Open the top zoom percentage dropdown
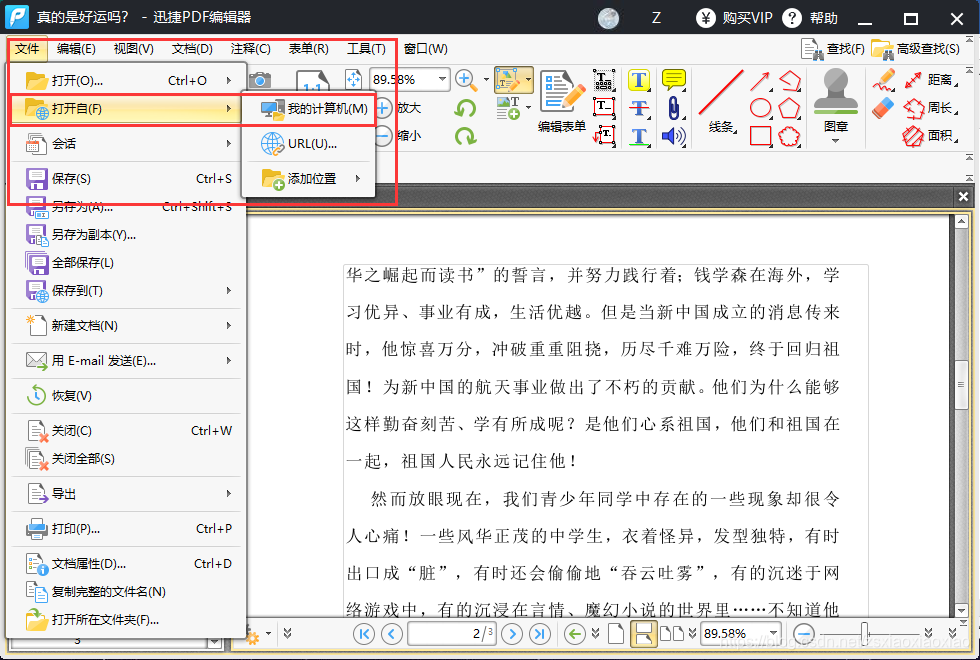This screenshot has width=980, height=660. [x=442, y=79]
